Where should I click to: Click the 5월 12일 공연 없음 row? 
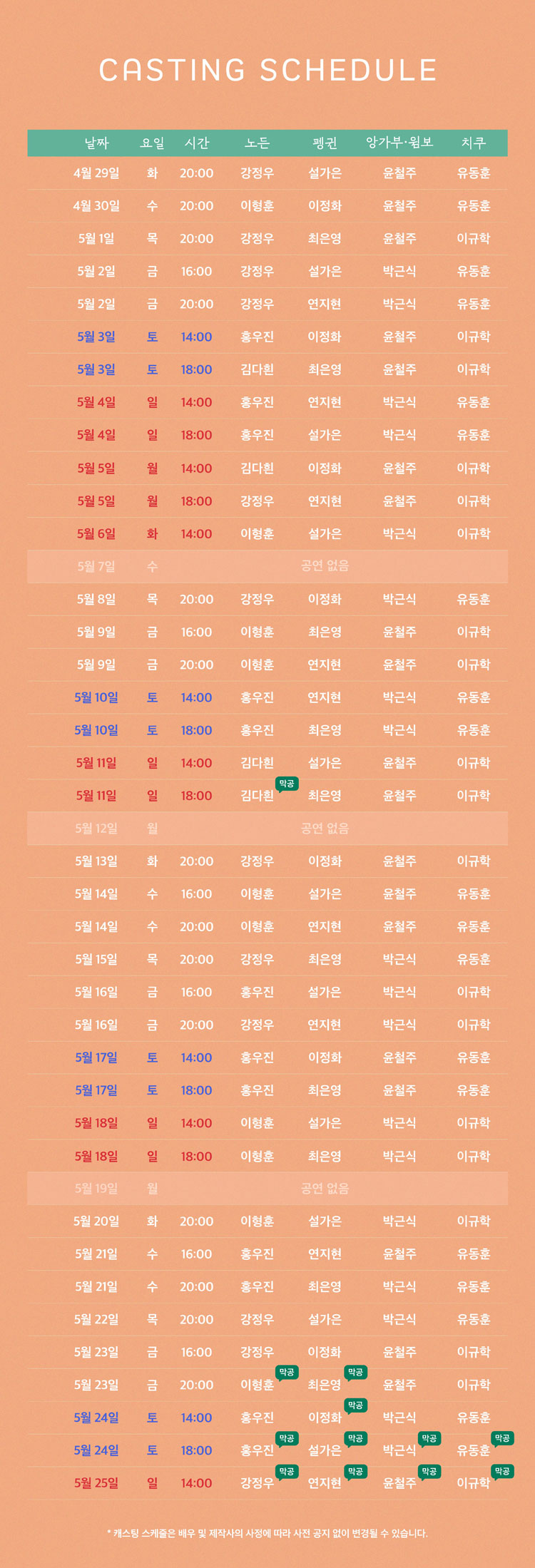coord(267,828)
